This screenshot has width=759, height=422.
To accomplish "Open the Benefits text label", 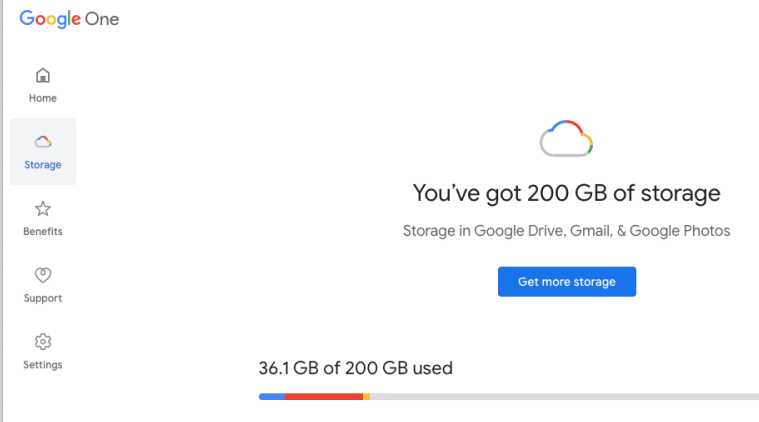I will pos(43,231).
